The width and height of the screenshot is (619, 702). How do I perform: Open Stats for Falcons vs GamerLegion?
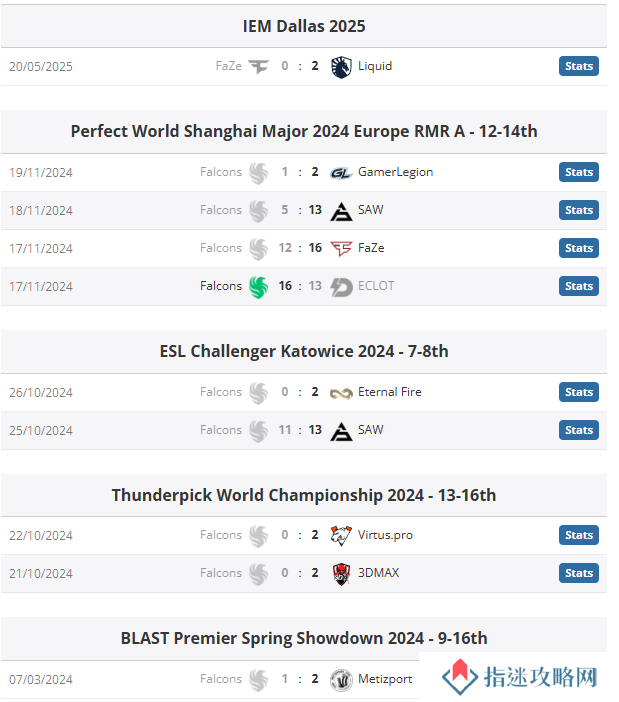coord(578,172)
